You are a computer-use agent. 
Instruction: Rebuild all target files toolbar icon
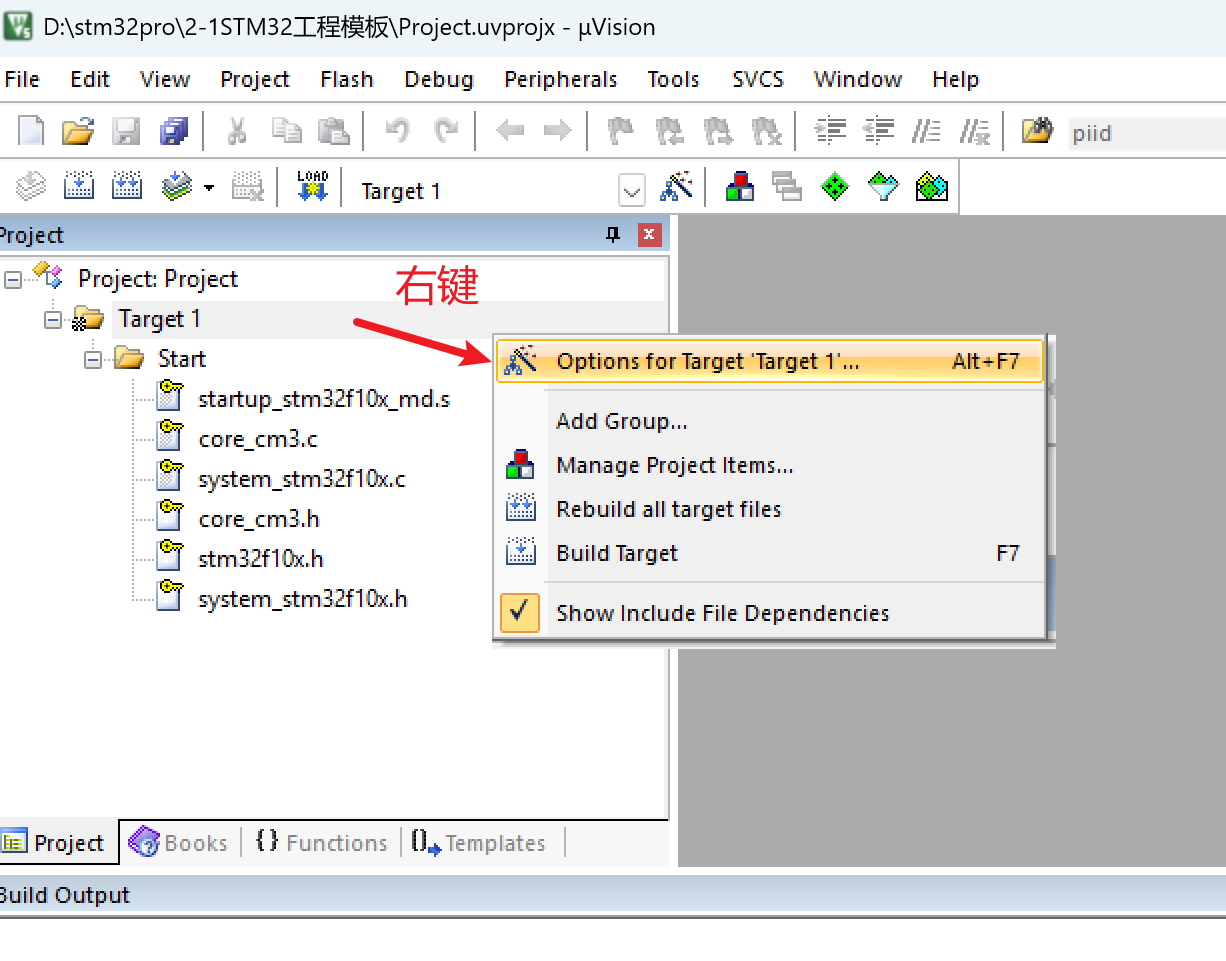[x=126, y=186]
